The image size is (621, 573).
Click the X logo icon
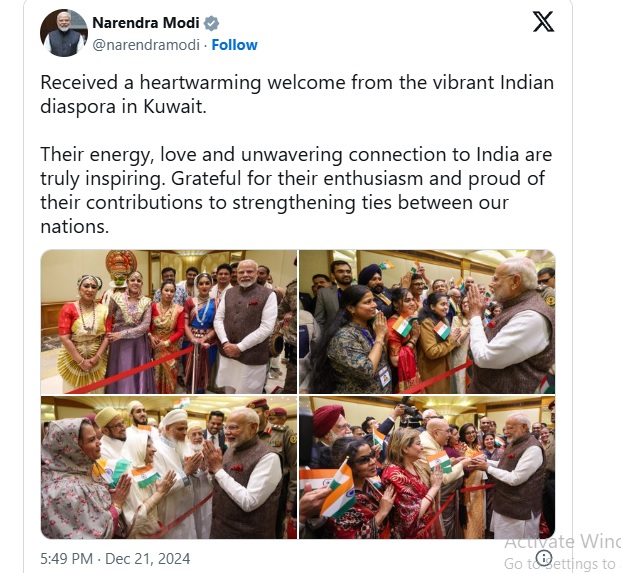543,21
